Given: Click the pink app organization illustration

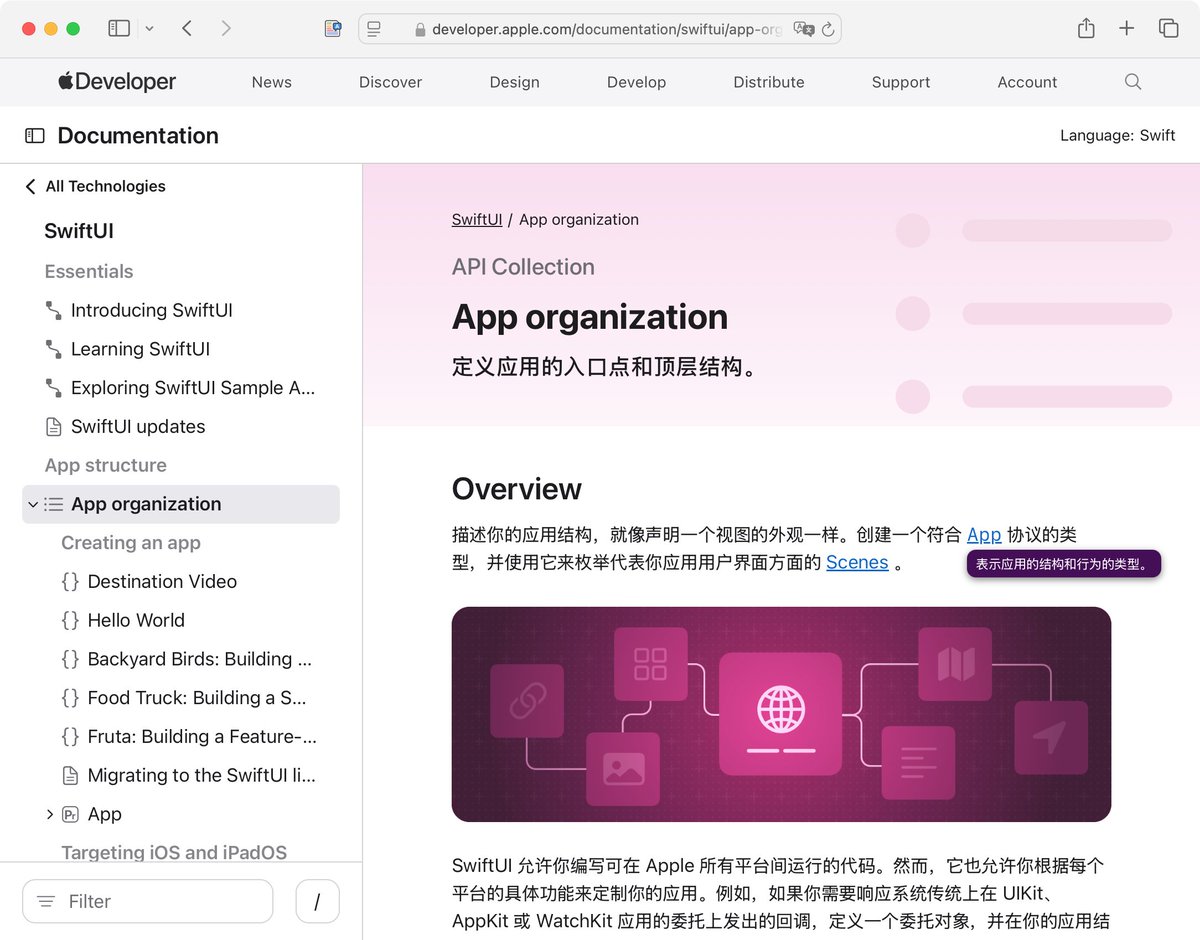Looking at the screenshot, I should tap(781, 714).
